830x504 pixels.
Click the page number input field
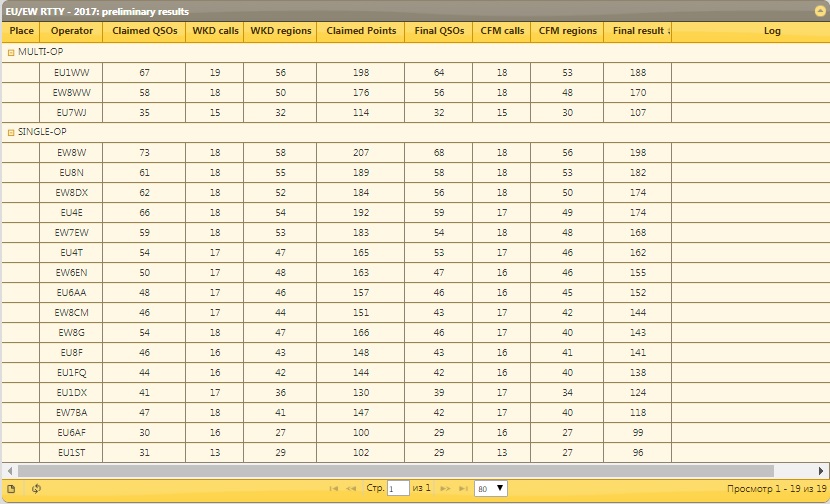tap(398, 489)
